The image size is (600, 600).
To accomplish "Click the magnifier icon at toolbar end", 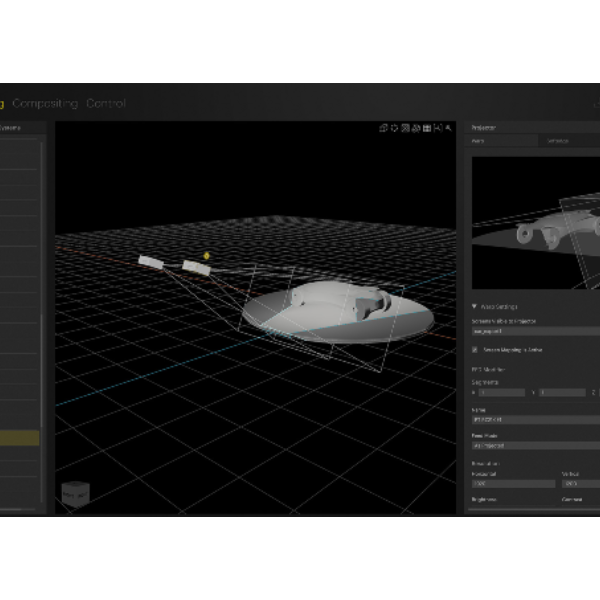I will tap(448, 128).
